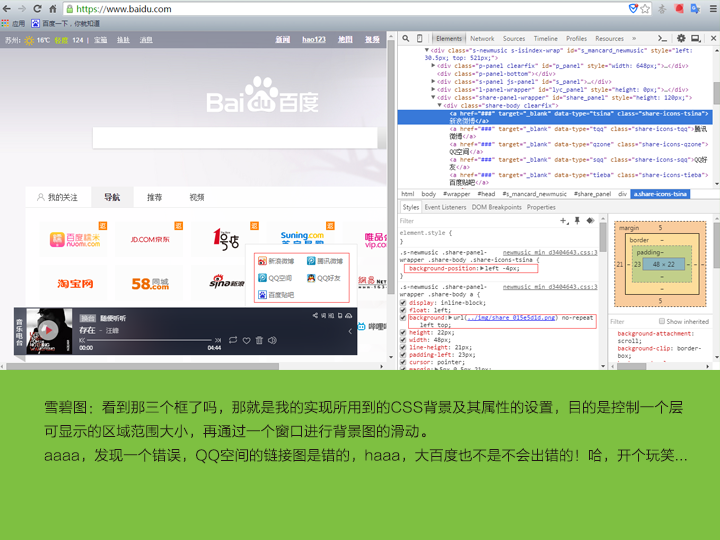Skip to previous track in music player
The width and height of the screenshot is (720, 540).
82,340
